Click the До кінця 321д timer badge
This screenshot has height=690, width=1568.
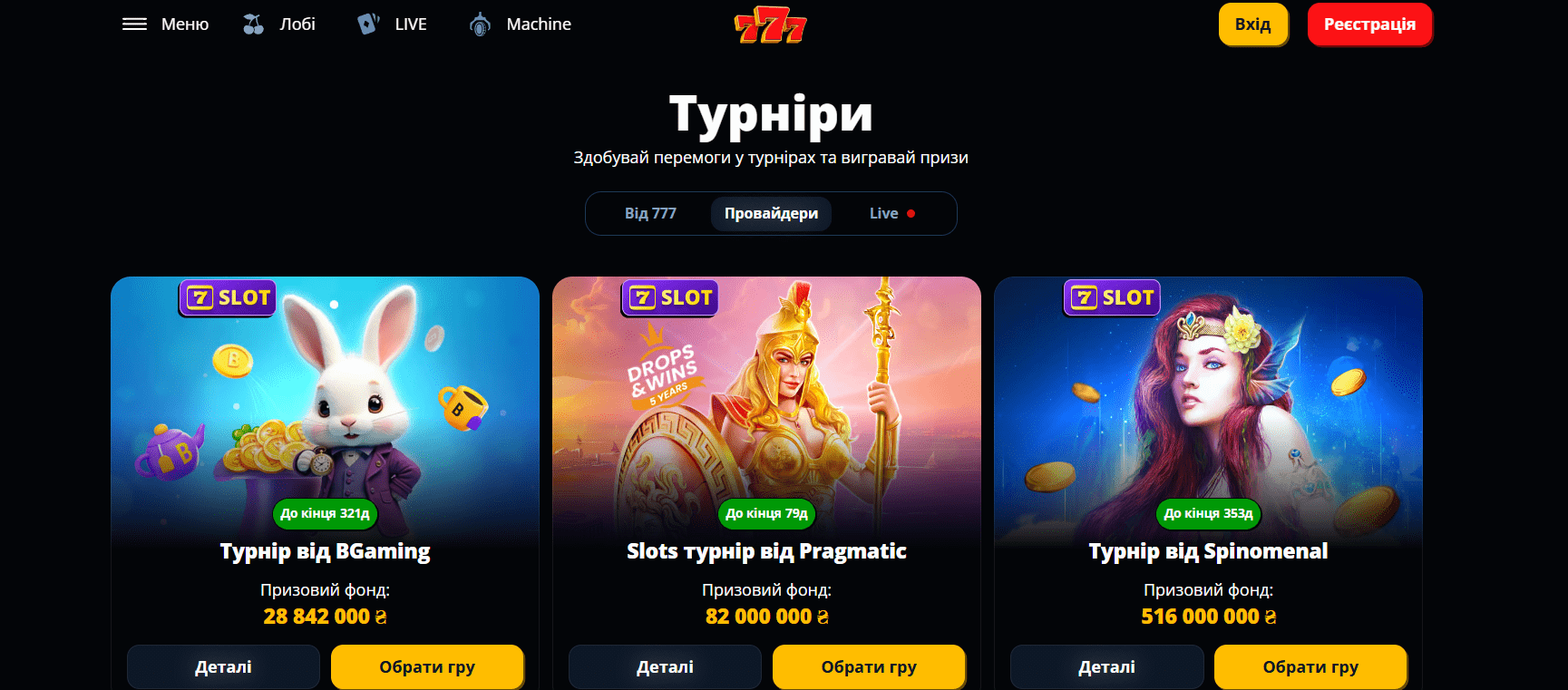[325, 513]
